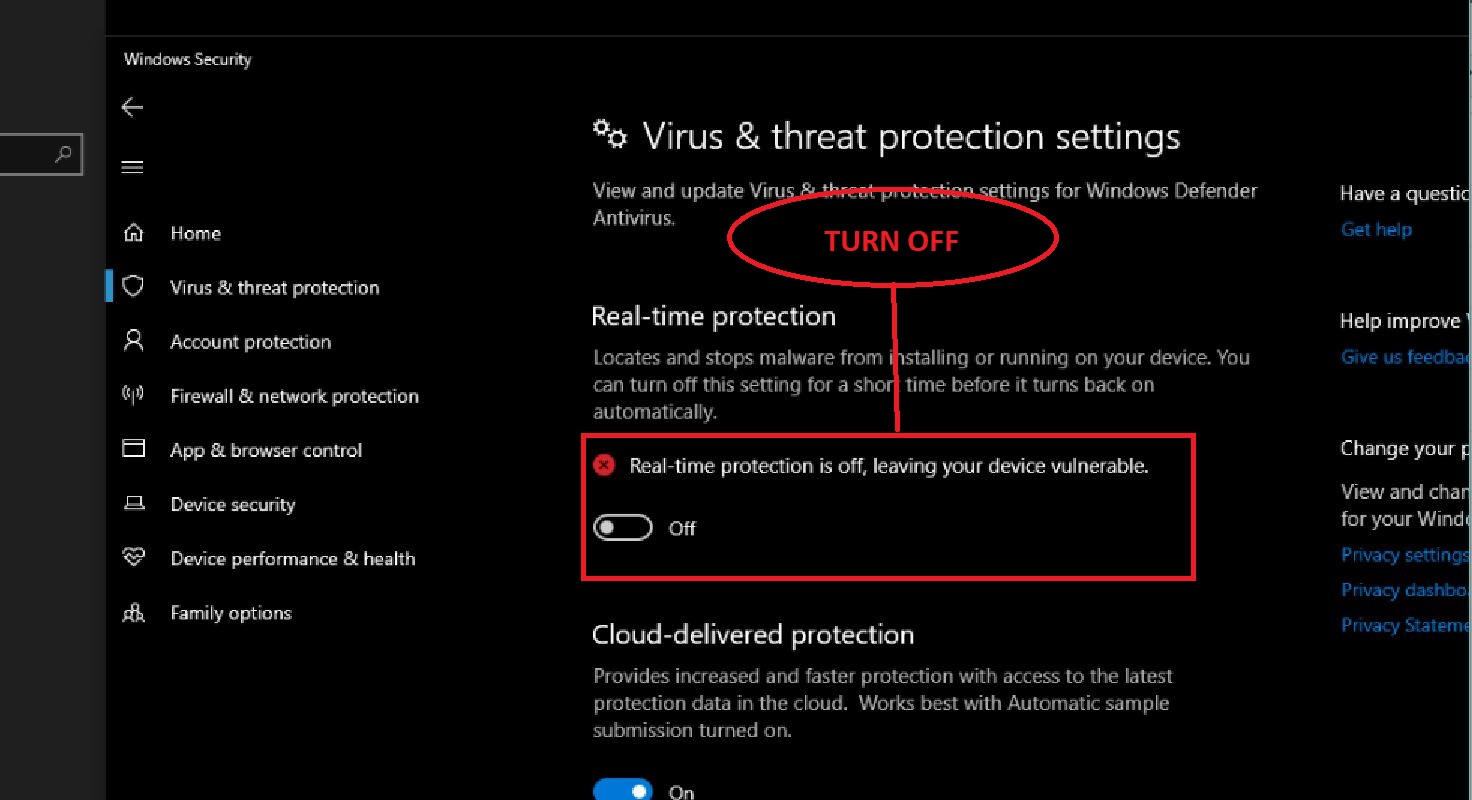Open the Home section via its house icon

(x=134, y=233)
